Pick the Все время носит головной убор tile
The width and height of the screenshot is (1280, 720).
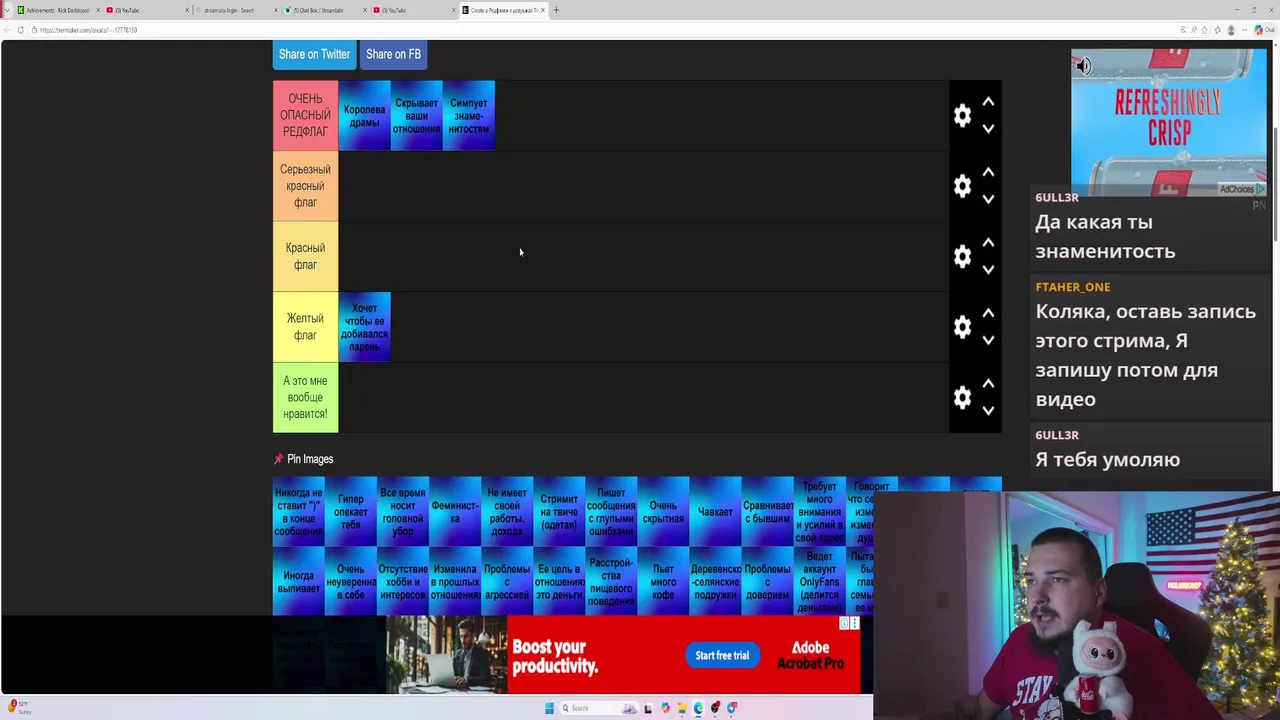click(x=403, y=512)
